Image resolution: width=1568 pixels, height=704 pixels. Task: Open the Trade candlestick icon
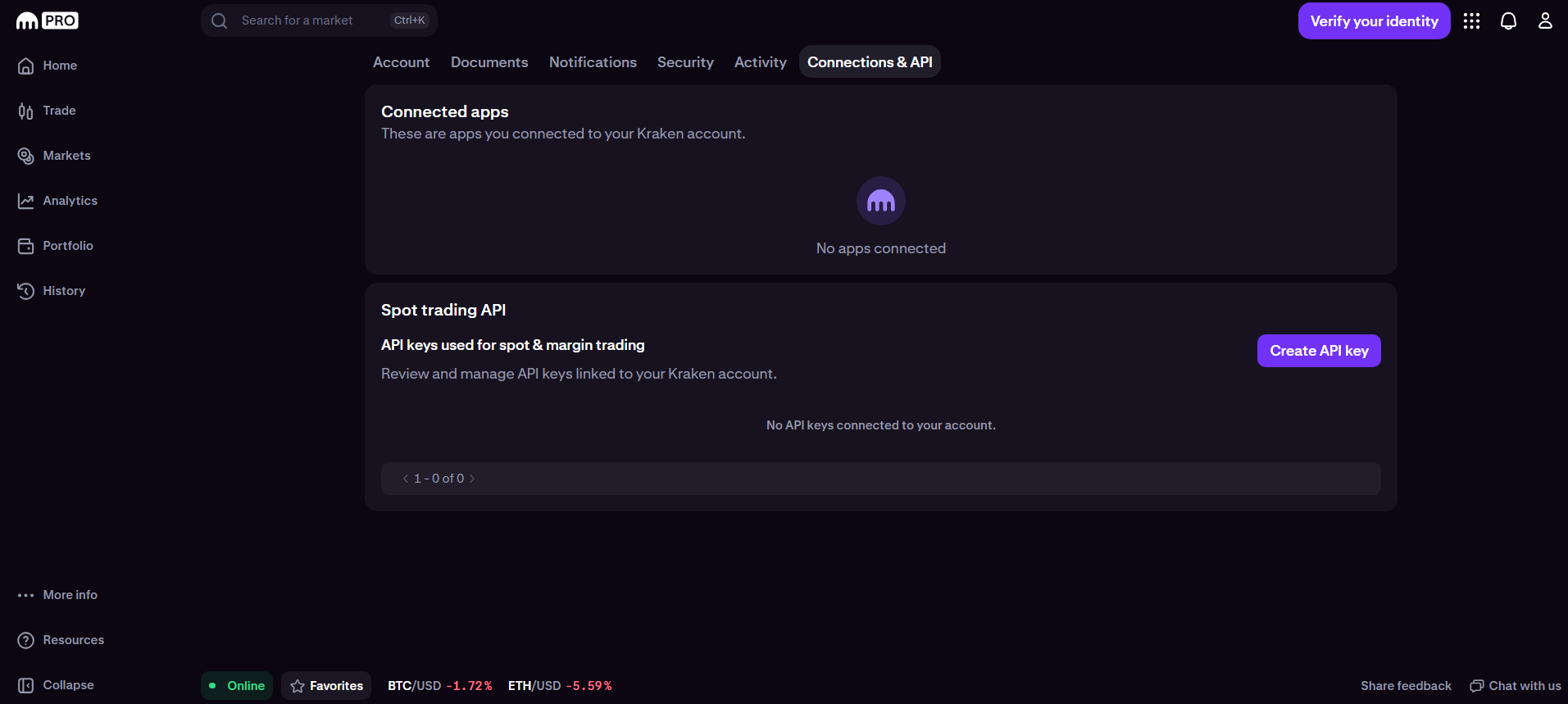coord(26,111)
